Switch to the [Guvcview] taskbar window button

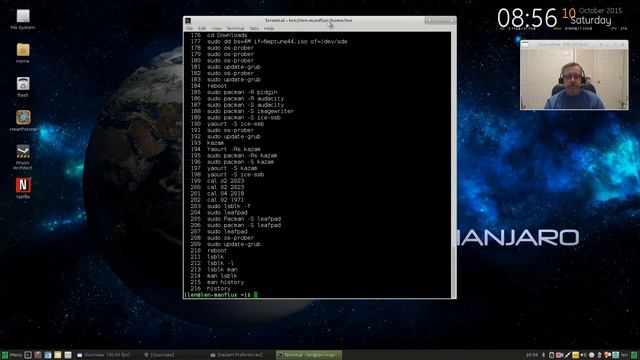point(160,355)
